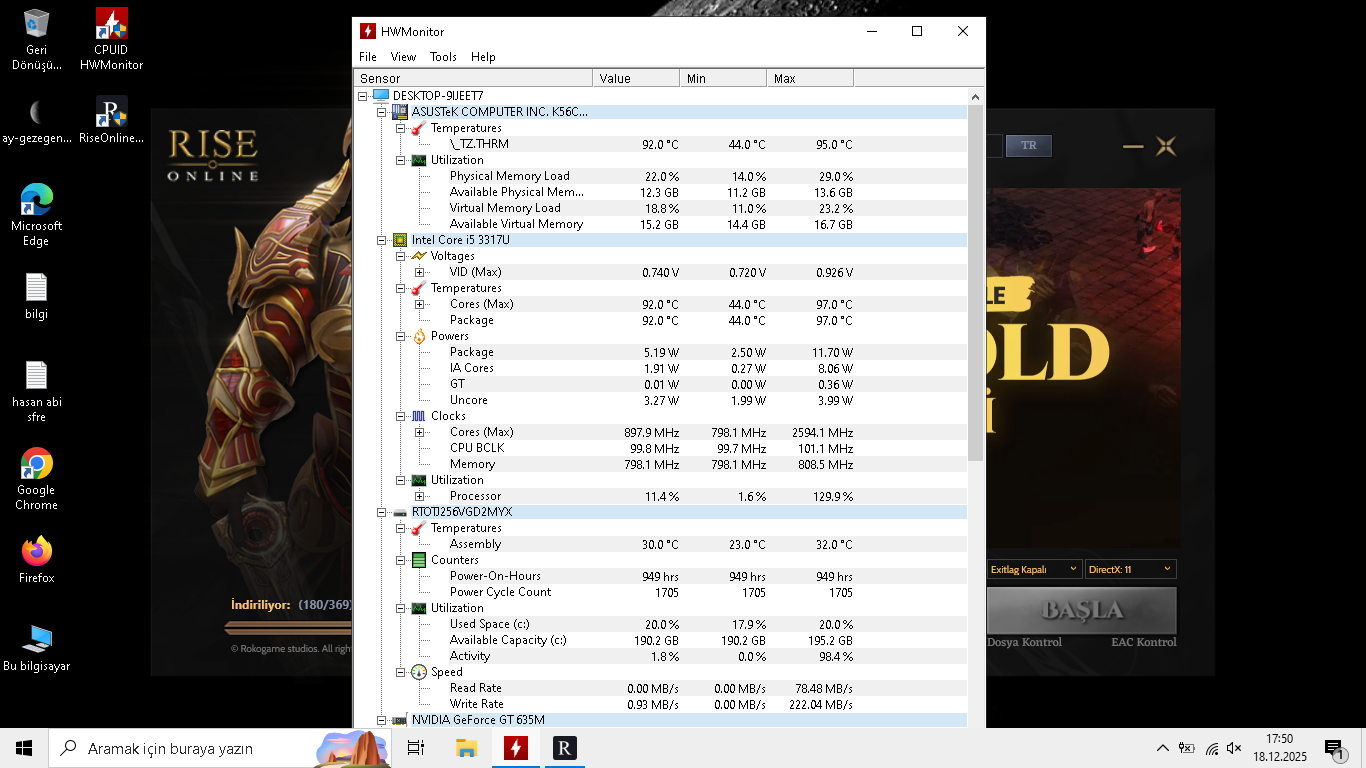The width and height of the screenshot is (1366, 768).
Task: Click the Max column header
Action: [810, 78]
